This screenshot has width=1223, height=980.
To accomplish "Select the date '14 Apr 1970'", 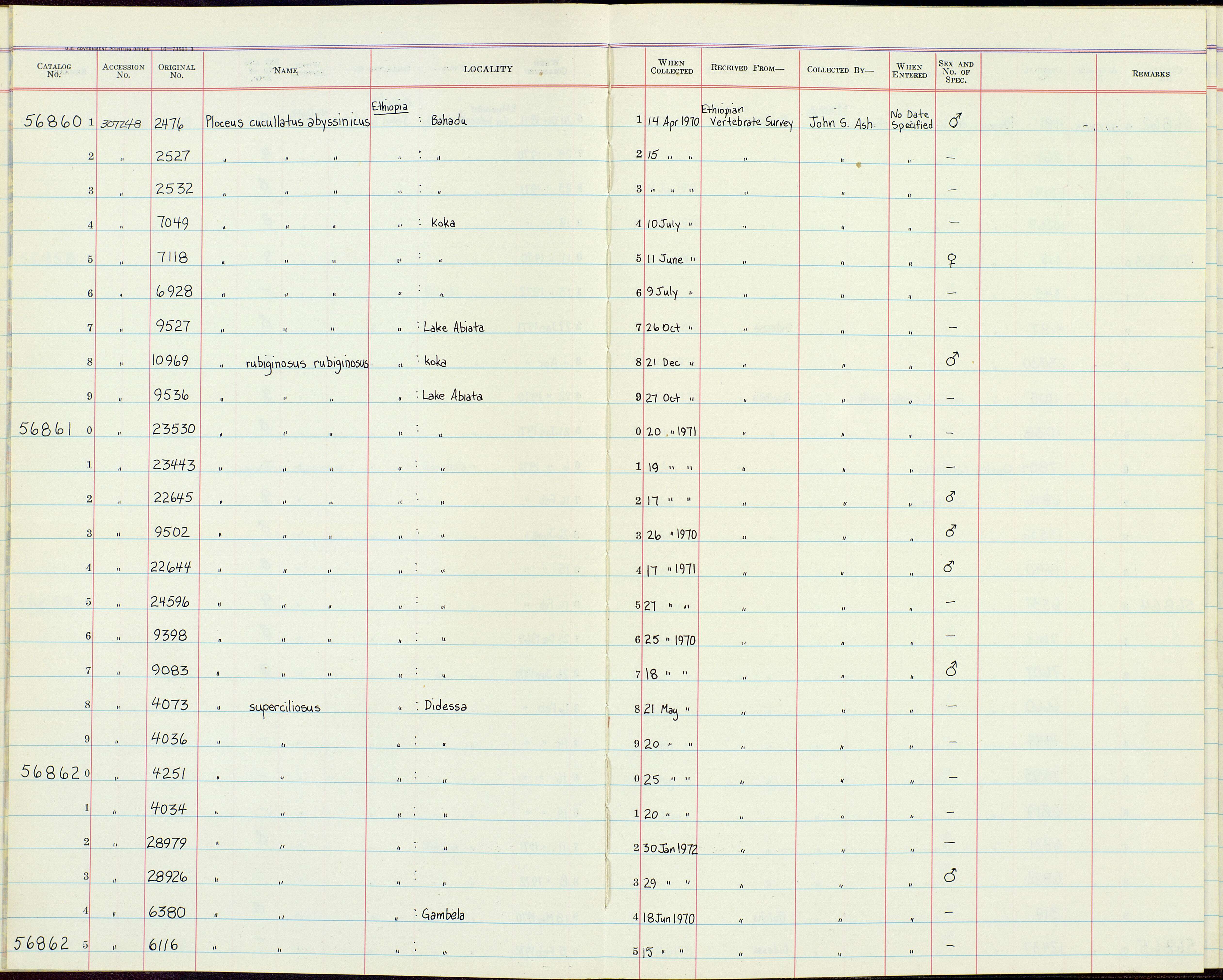I will (x=673, y=122).
